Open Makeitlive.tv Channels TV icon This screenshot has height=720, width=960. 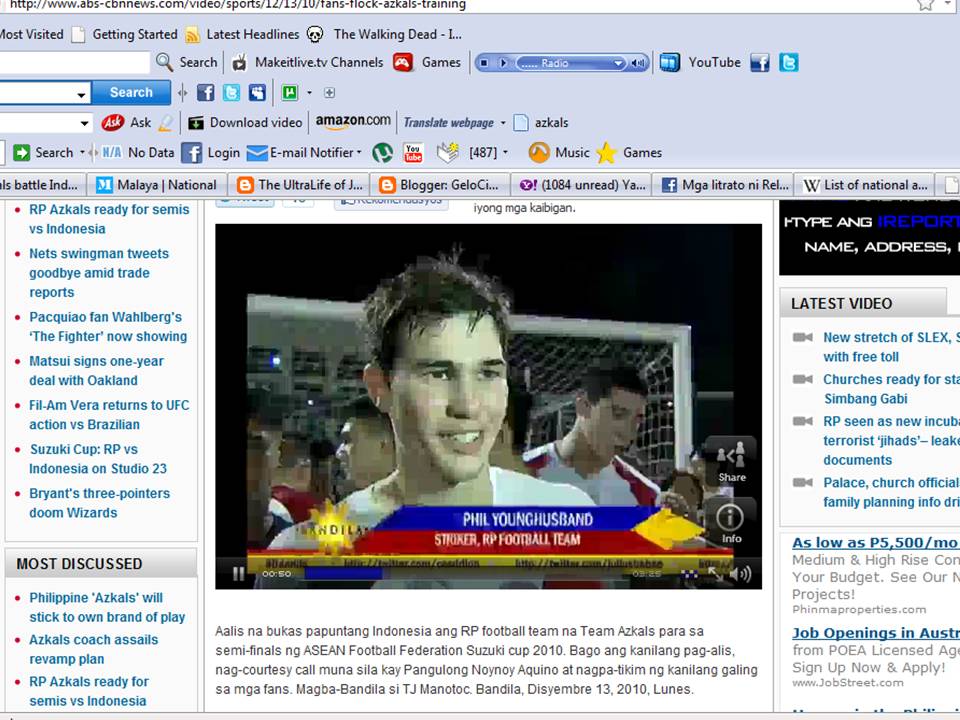tap(239, 62)
